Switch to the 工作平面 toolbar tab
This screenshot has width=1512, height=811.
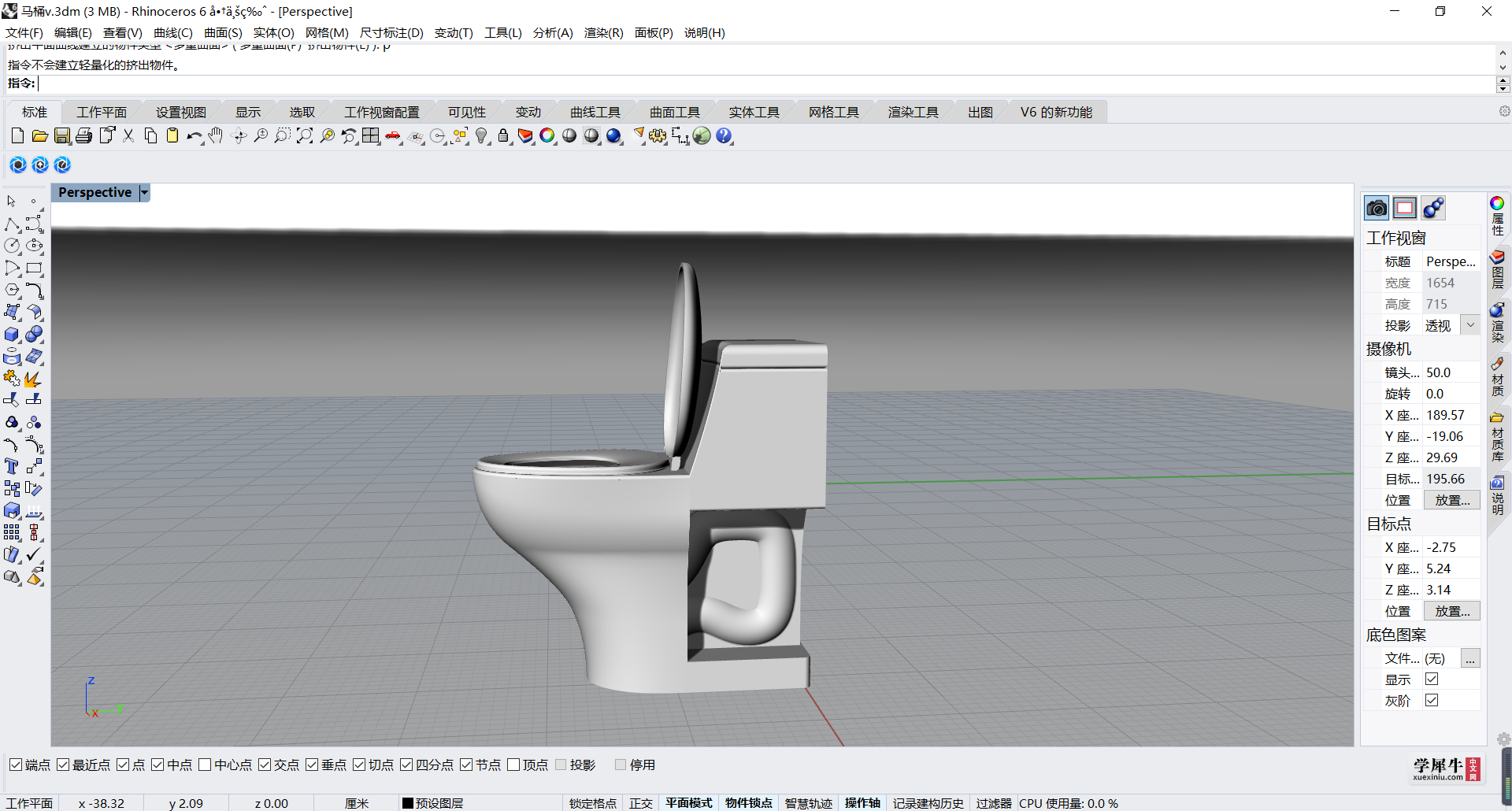[102, 113]
